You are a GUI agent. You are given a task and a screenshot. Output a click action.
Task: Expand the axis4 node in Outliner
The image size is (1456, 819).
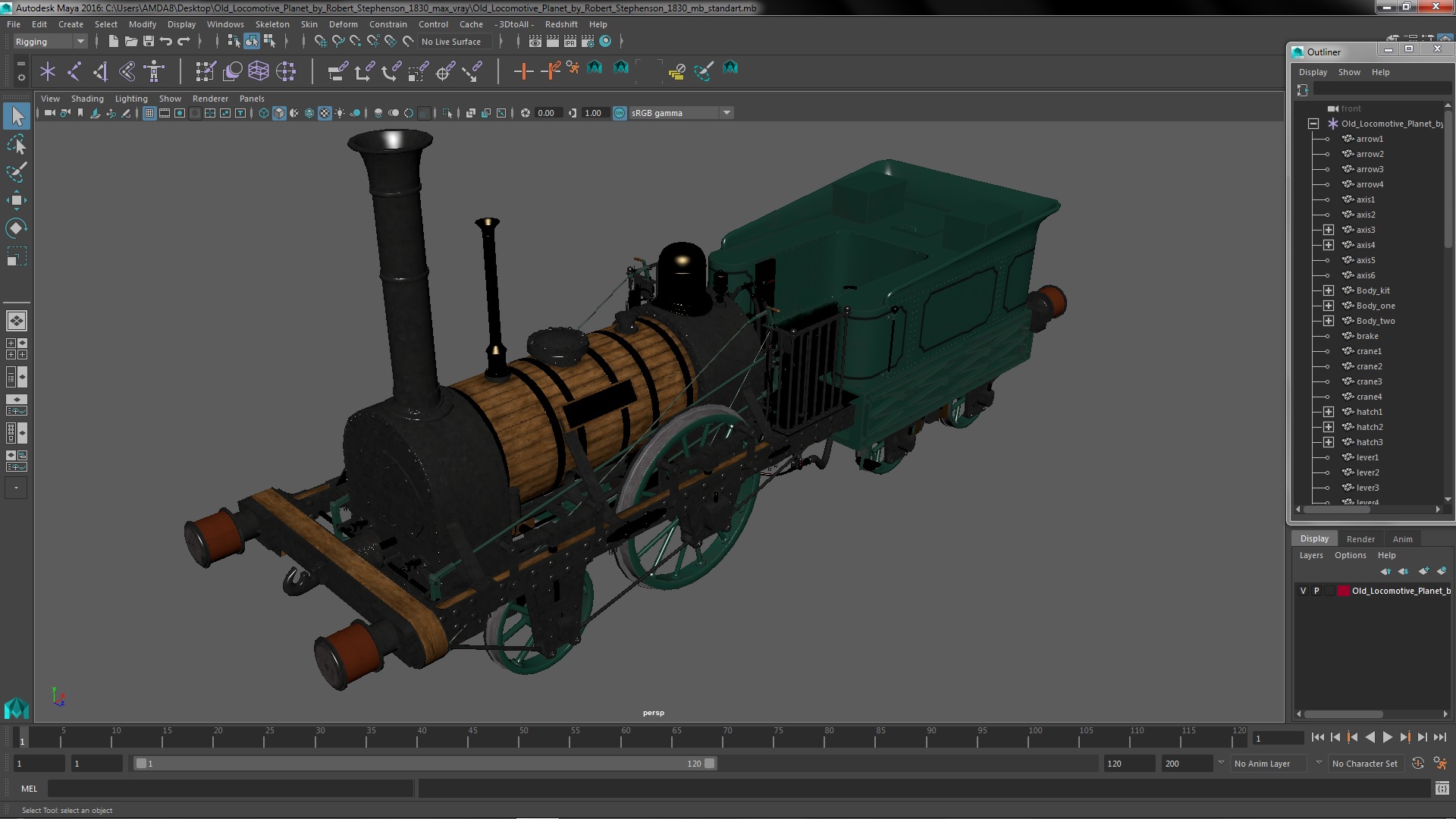click(1329, 245)
